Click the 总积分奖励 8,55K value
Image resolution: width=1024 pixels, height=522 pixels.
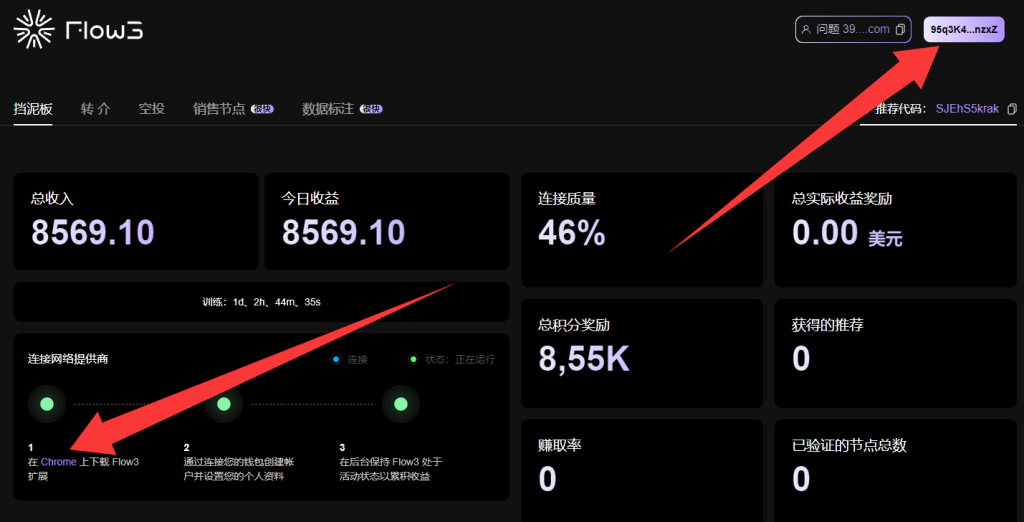click(584, 358)
